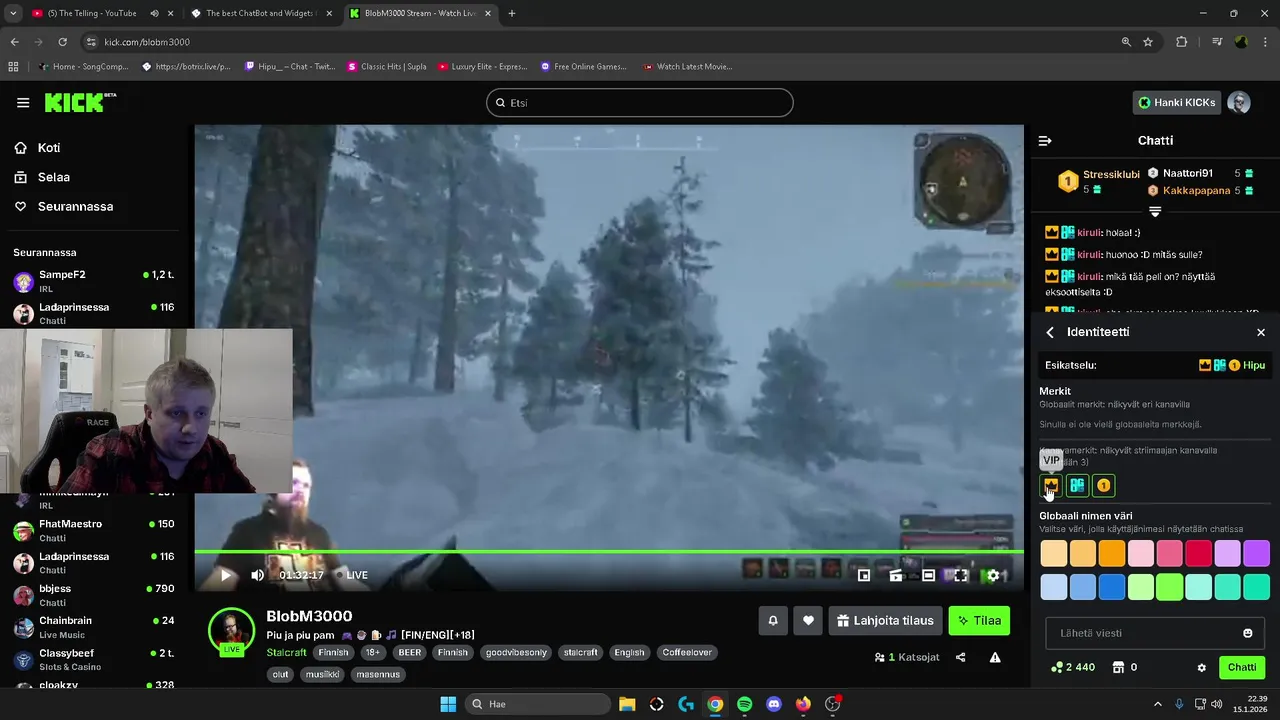Open Classybeef followed channel
Viewport: 1280px width, 720px height.
[94, 660]
